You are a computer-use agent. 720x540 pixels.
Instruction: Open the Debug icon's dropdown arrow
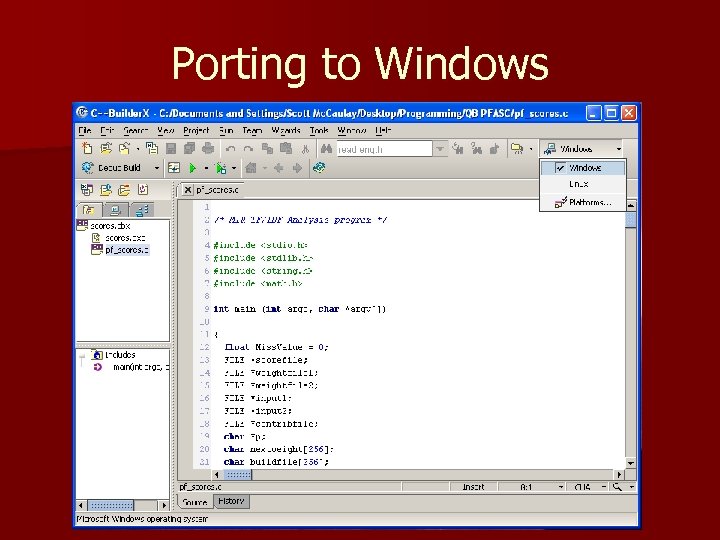234,169
